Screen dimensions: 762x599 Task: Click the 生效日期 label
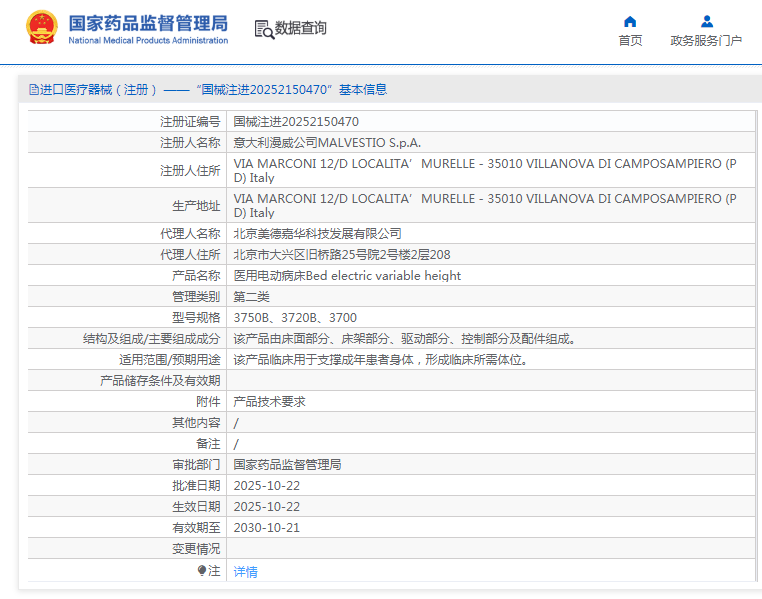pyautogui.click(x=196, y=507)
